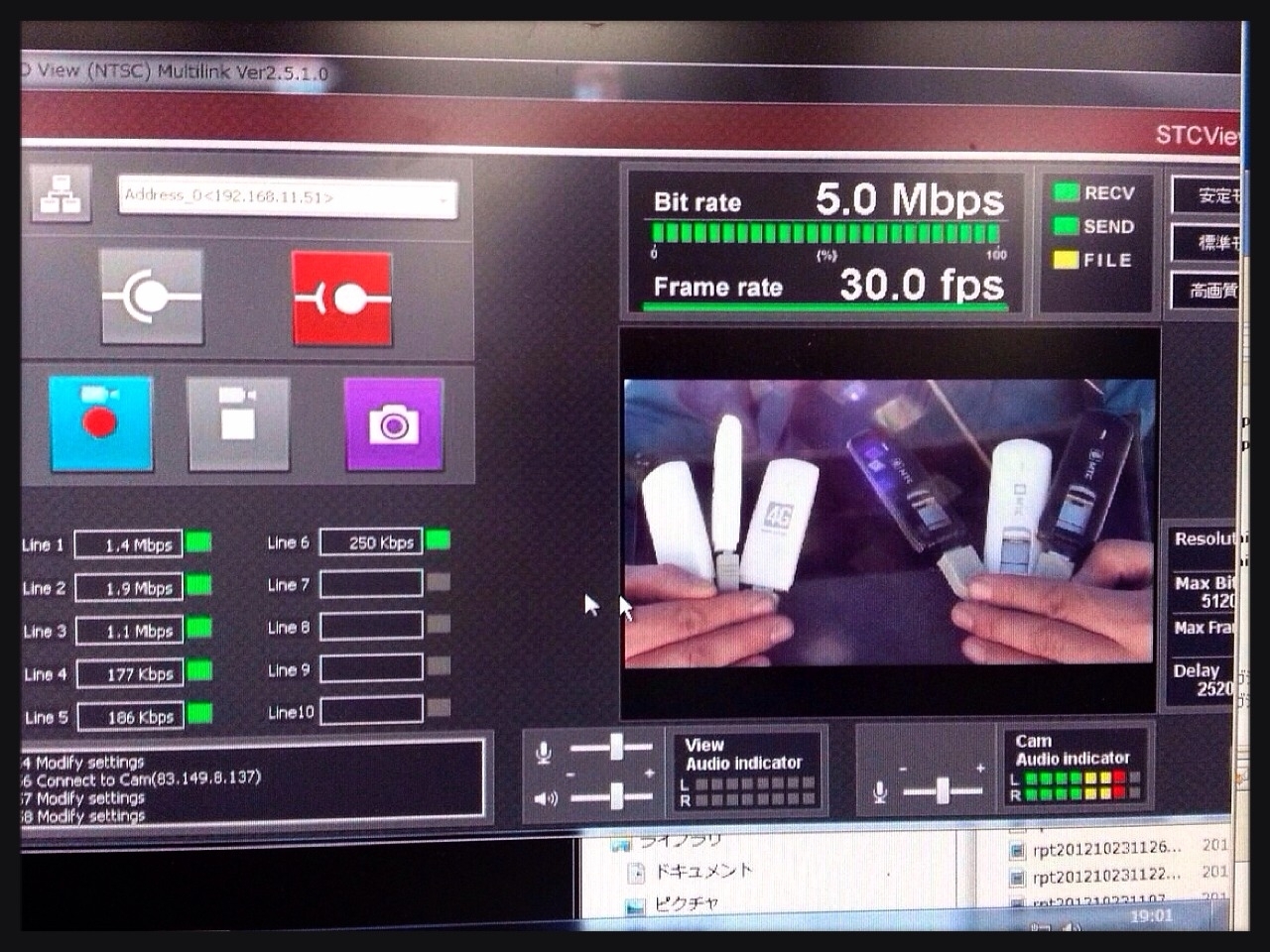Click the Line 2 green status indicator
The image size is (1270, 952).
pos(199,585)
